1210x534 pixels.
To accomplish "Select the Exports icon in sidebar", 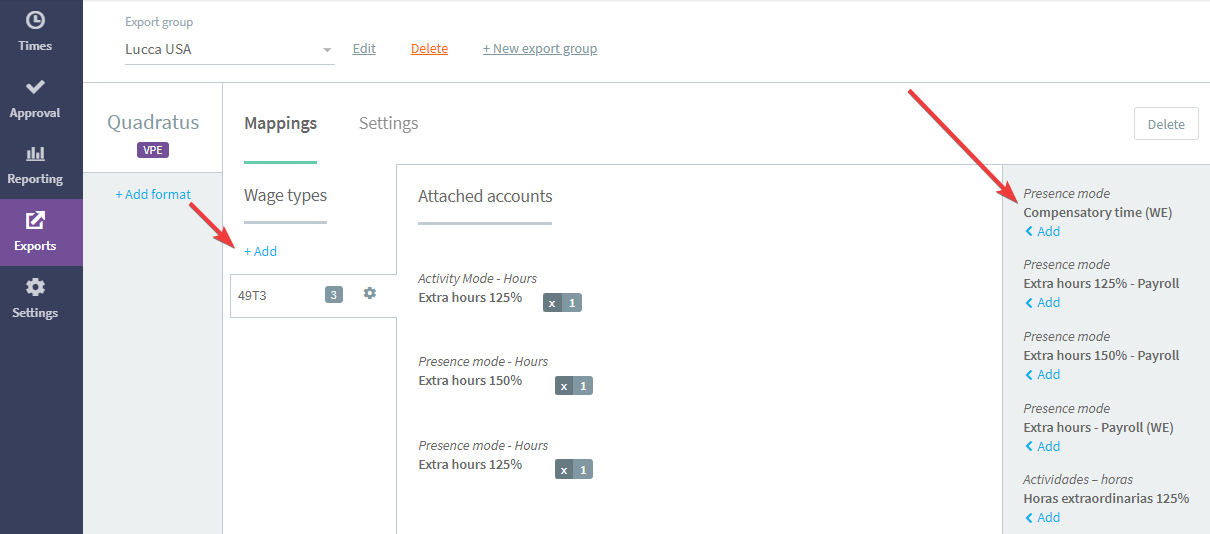I will [x=35, y=220].
